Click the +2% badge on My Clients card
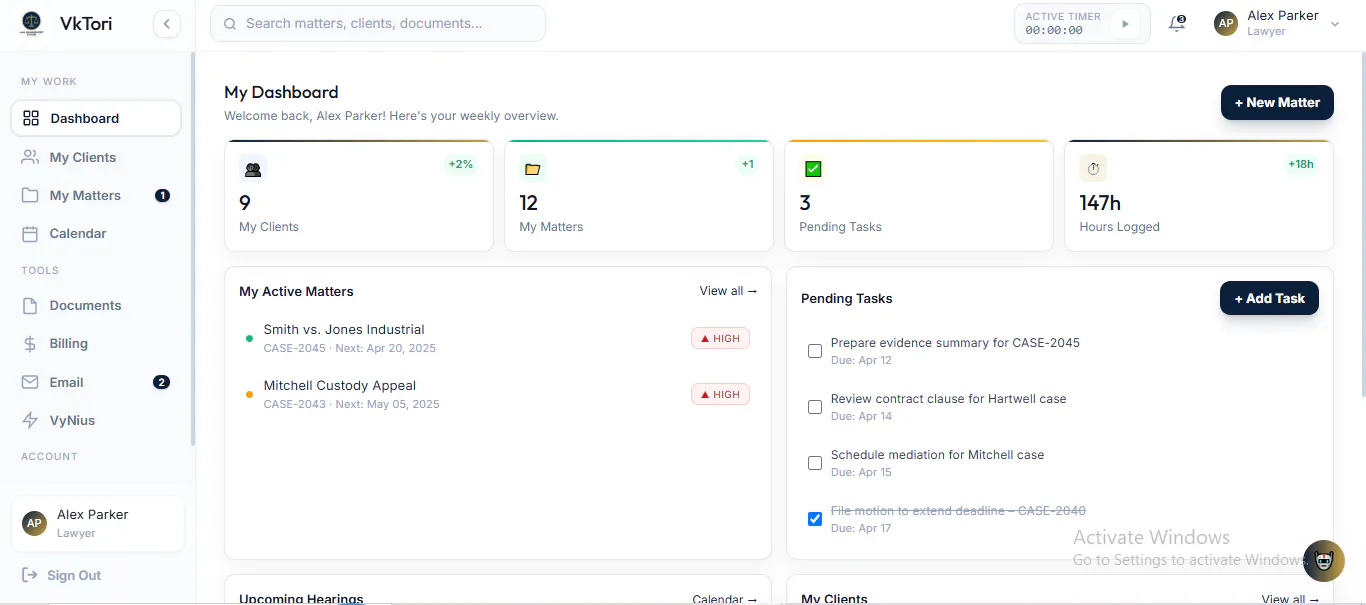The width and height of the screenshot is (1366, 605). [x=461, y=164]
